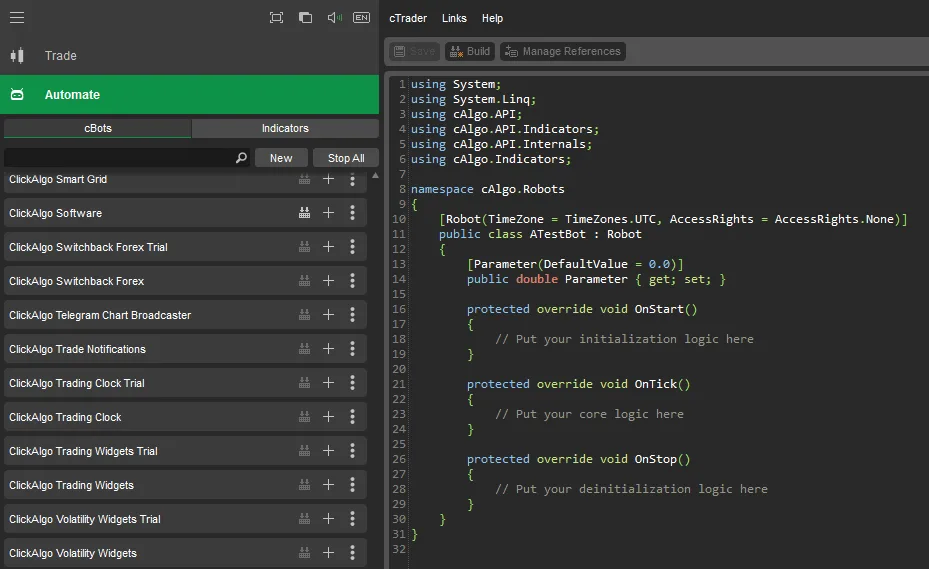Open the EN language selector

[x=361, y=18]
